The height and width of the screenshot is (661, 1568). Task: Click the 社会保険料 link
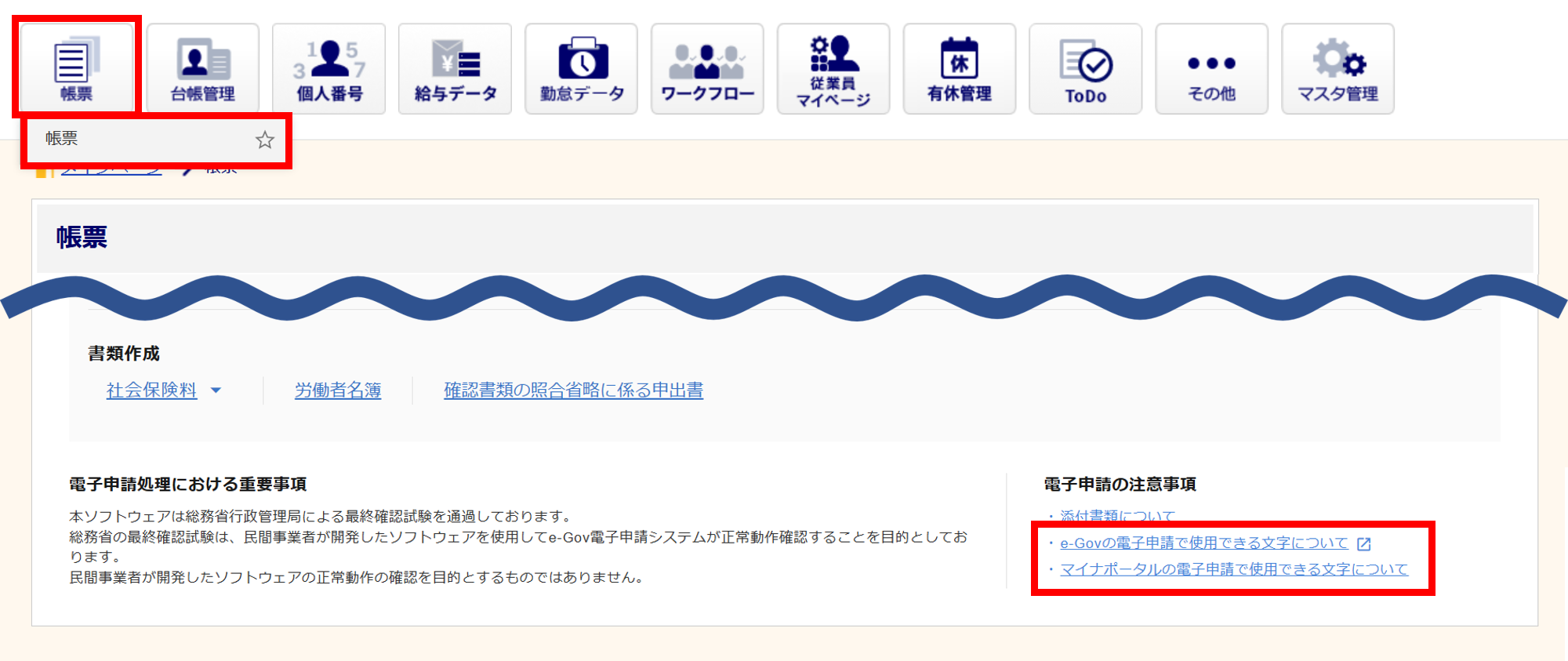[x=151, y=390]
